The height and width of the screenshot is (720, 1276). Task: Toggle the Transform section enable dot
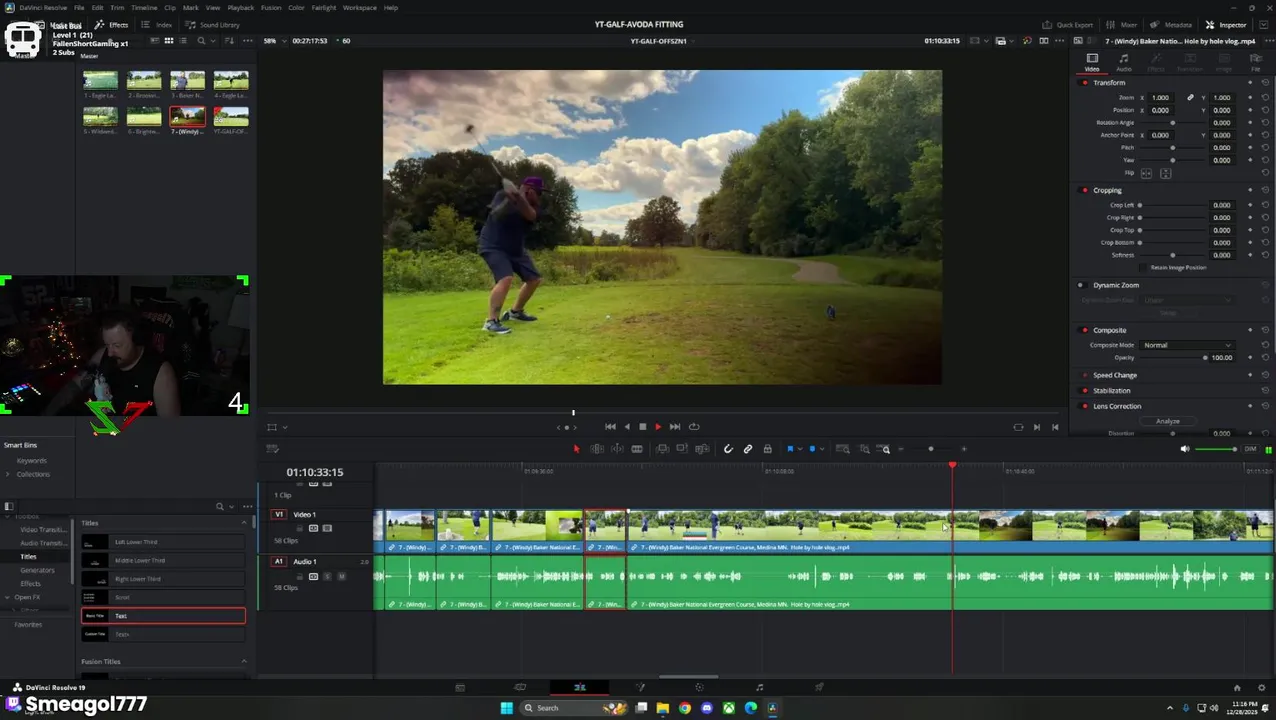[1085, 83]
